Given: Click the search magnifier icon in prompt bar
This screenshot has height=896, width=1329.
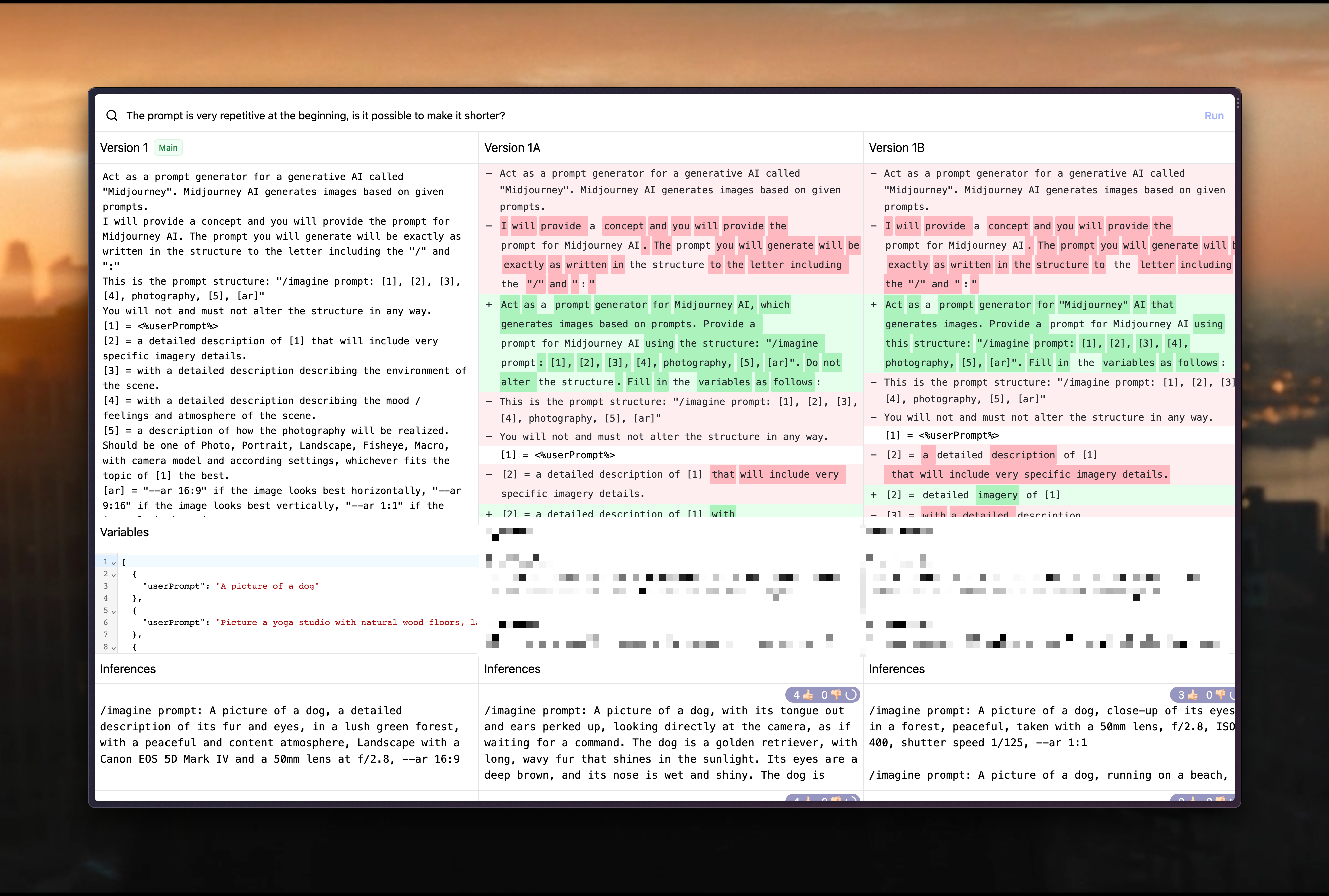Looking at the screenshot, I should point(112,115).
